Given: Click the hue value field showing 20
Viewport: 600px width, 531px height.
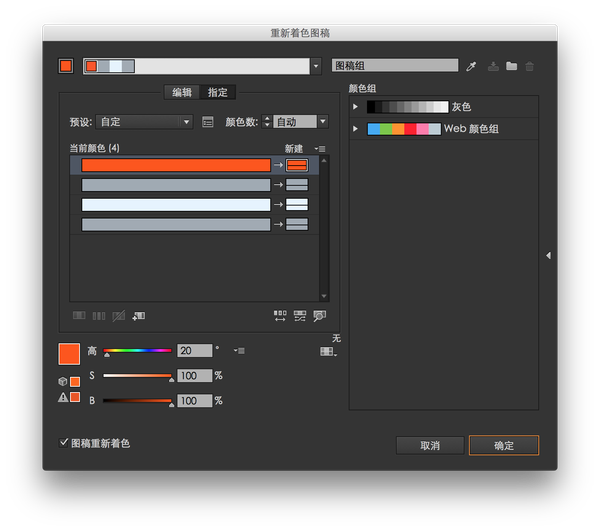Looking at the screenshot, I should [194, 350].
